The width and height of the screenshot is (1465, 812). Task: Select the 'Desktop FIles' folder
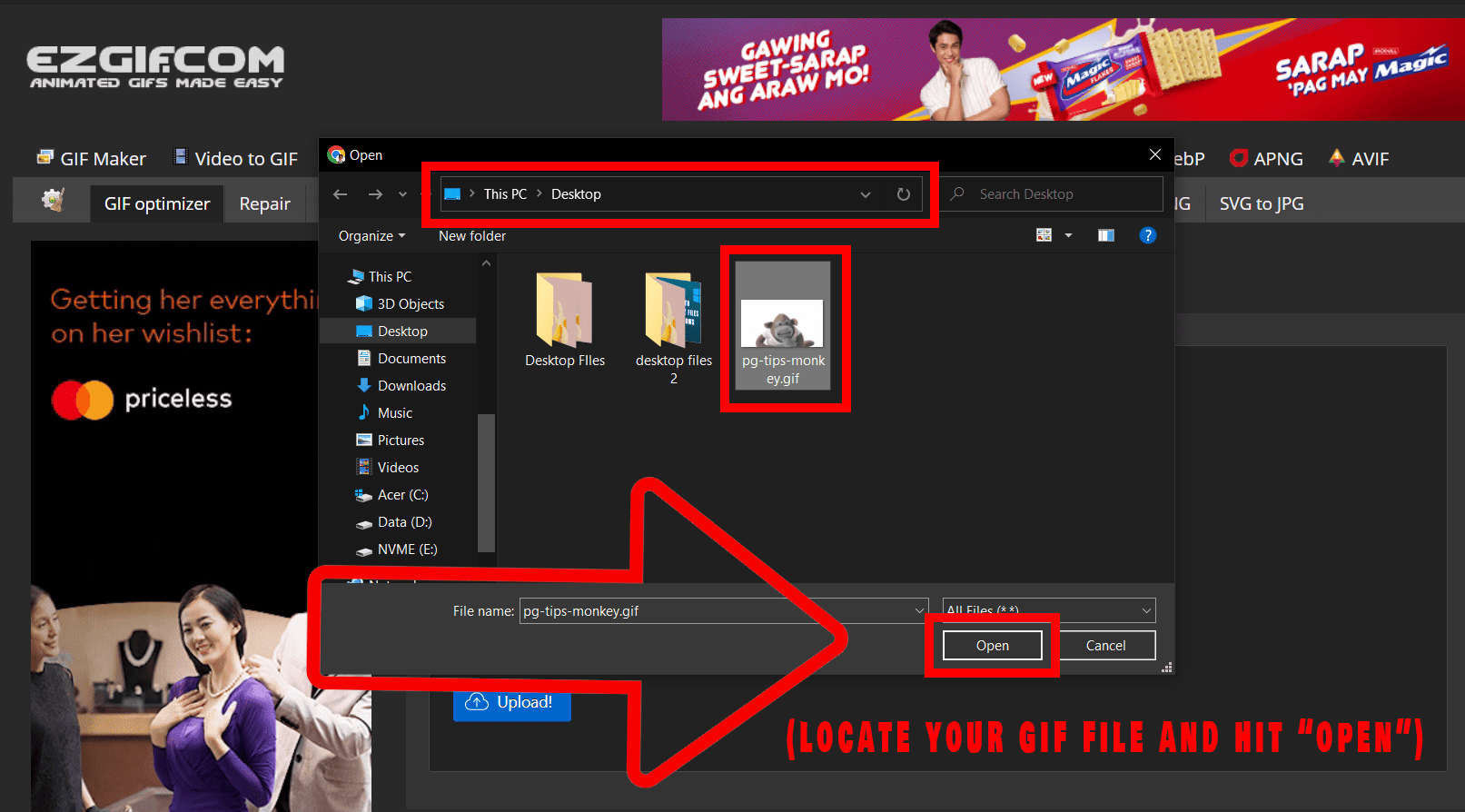(x=565, y=320)
